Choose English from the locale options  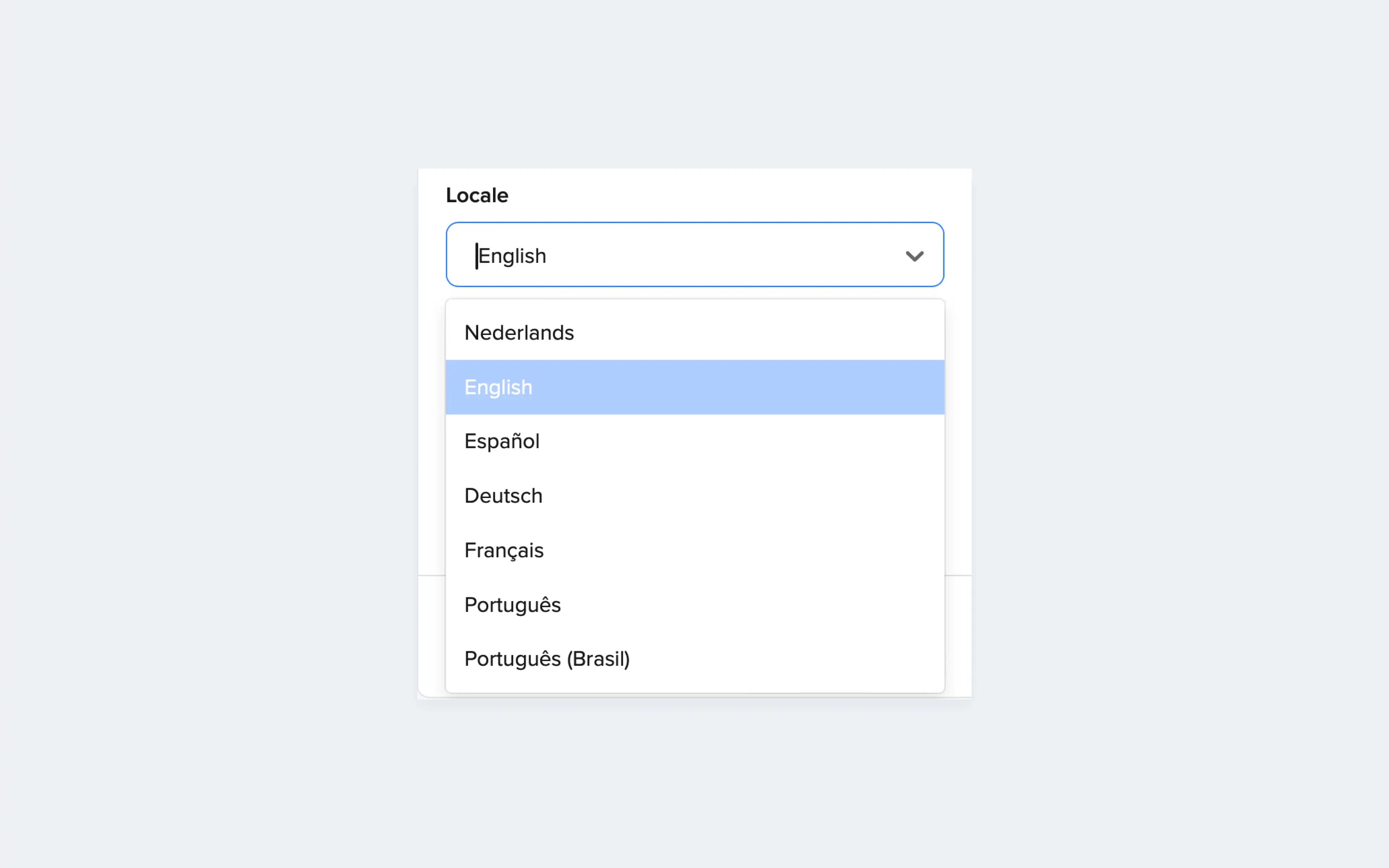pos(498,386)
